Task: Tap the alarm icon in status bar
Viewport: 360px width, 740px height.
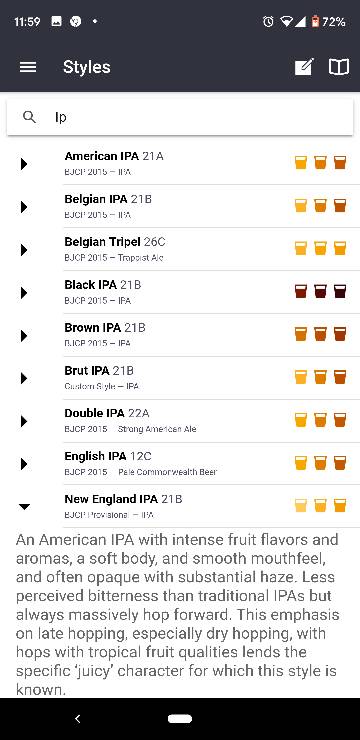Action: point(268,22)
